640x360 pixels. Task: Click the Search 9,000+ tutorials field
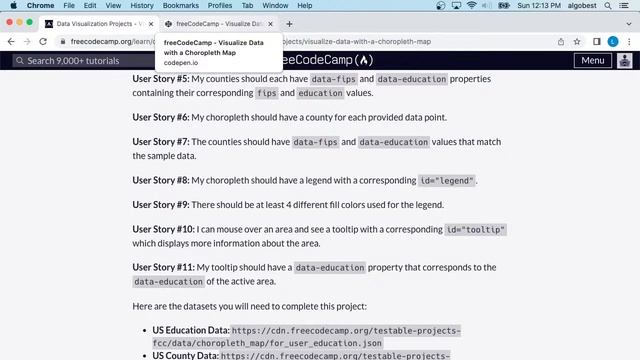click(x=84, y=61)
